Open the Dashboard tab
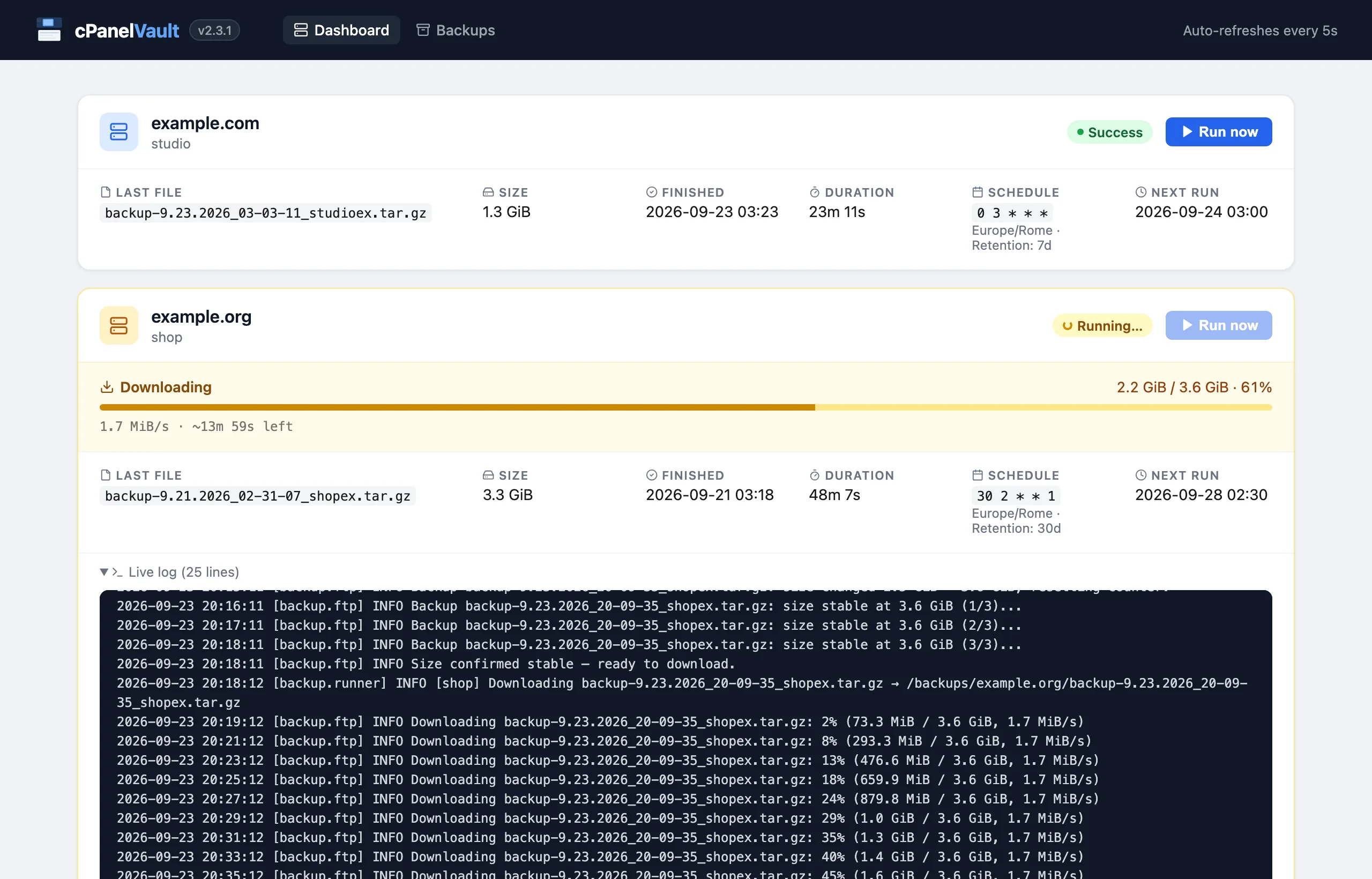The height and width of the screenshot is (879, 1372). 341,30
